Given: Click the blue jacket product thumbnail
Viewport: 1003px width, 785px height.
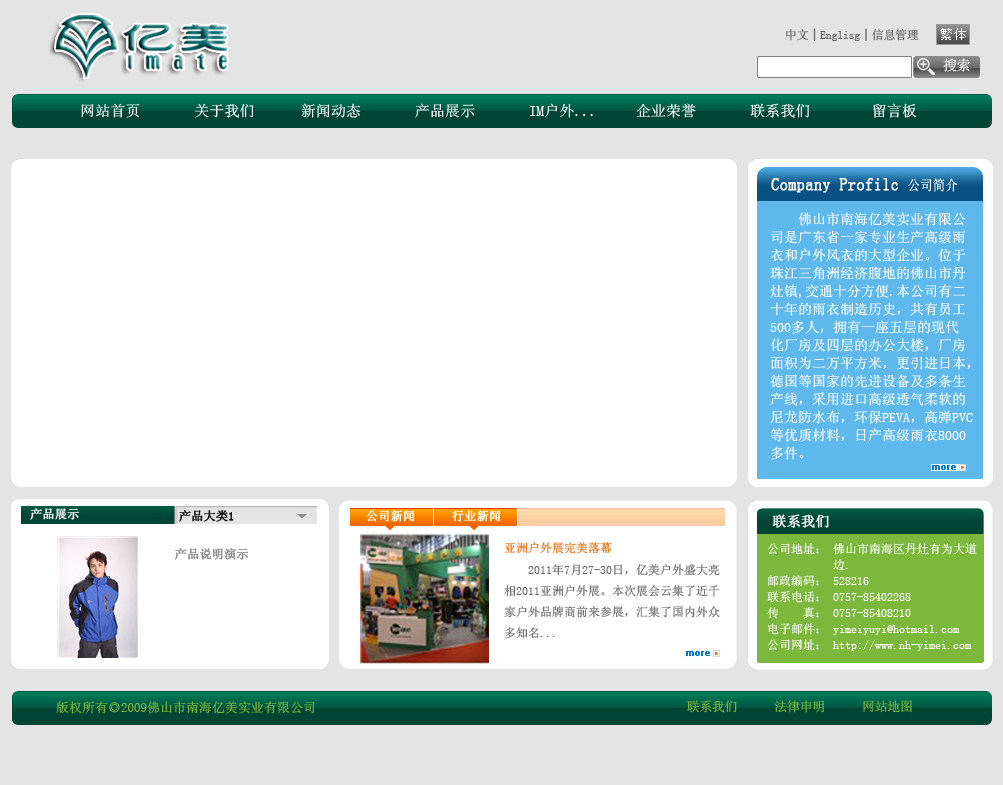Looking at the screenshot, I should pyautogui.click(x=97, y=597).
